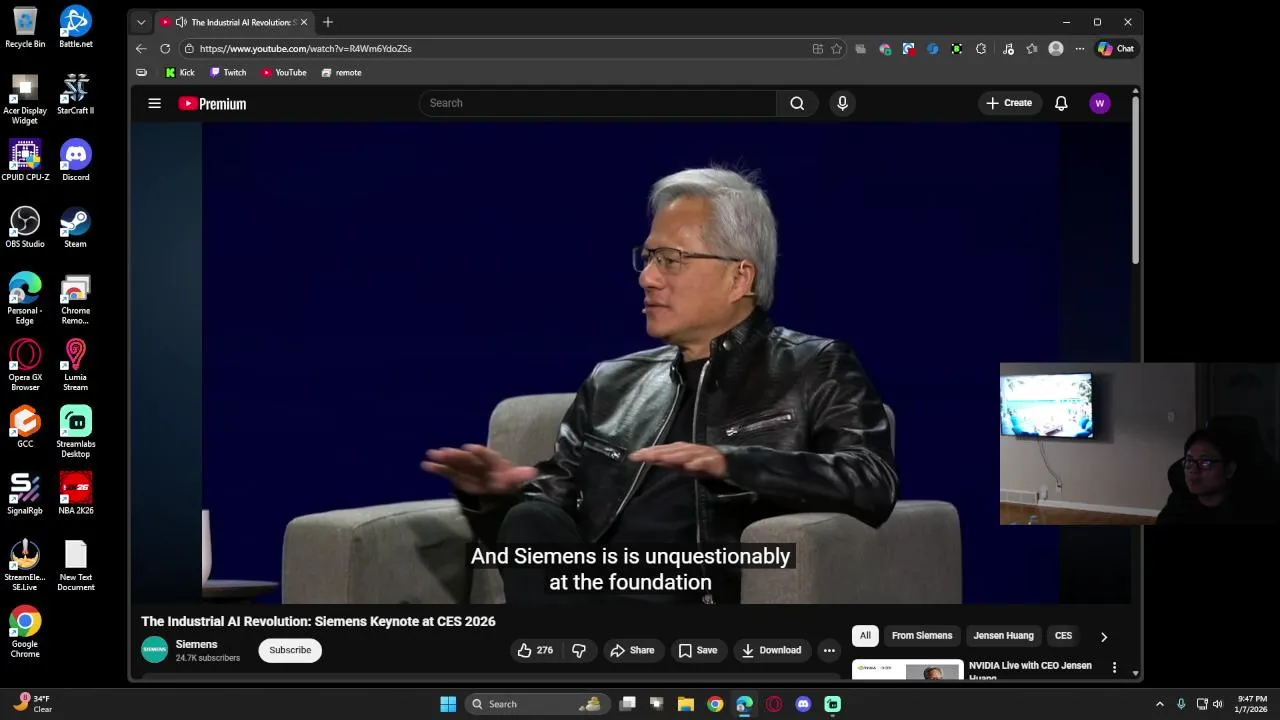Screen dimensions: 1280x720
Task: Open the taskbar volume speaker icon
Action: pyautogui.click(x=1218, y=704)
